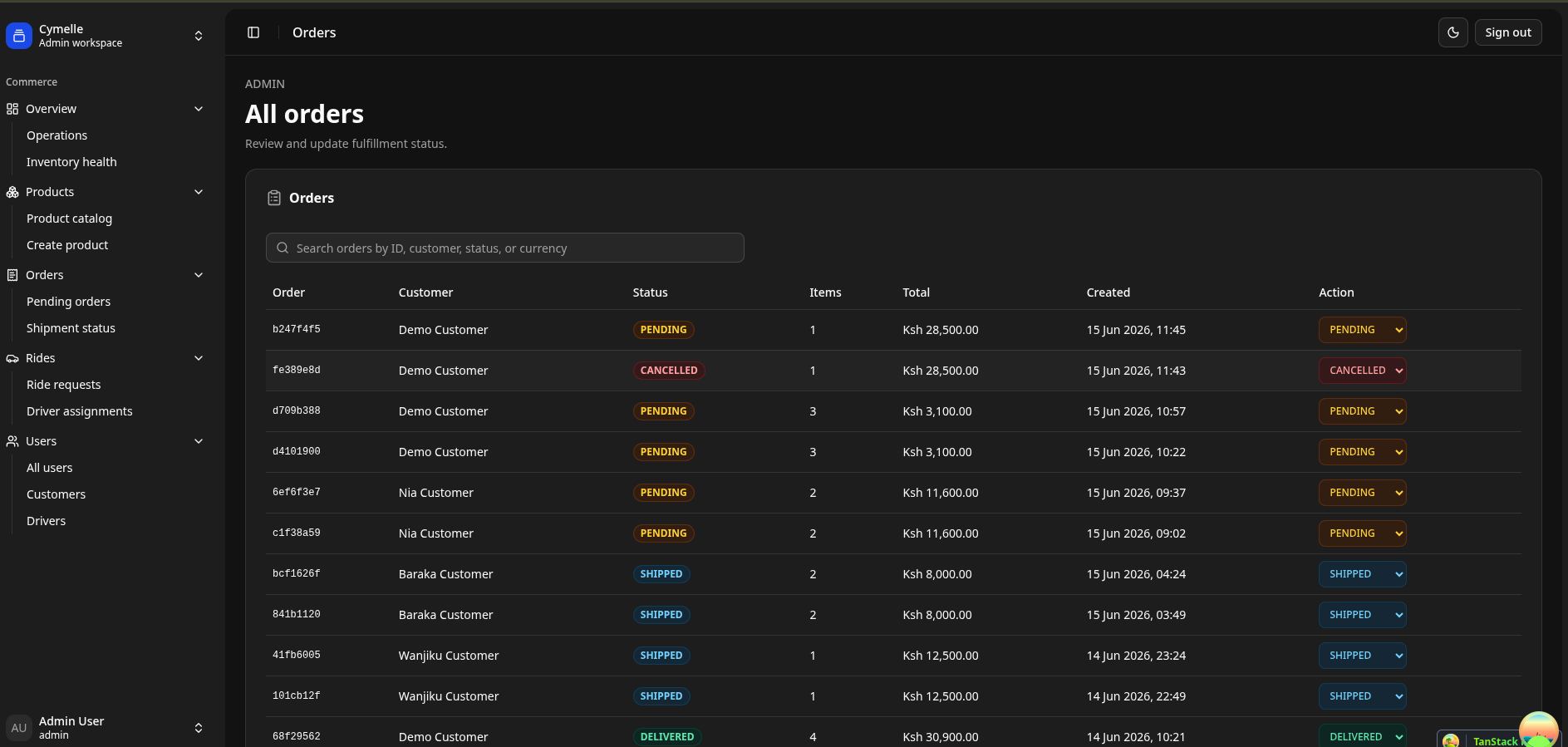
Task: Open SHIPPED action dropdown for order bcf1626f
Action: point(1363,574)
